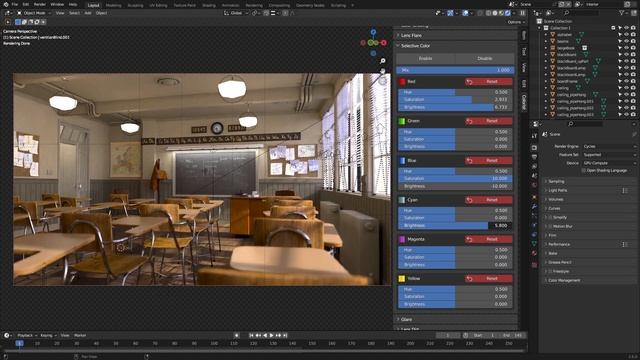Expand the Sampling render panel
This screenshot has width=640, height=360.
590,181
